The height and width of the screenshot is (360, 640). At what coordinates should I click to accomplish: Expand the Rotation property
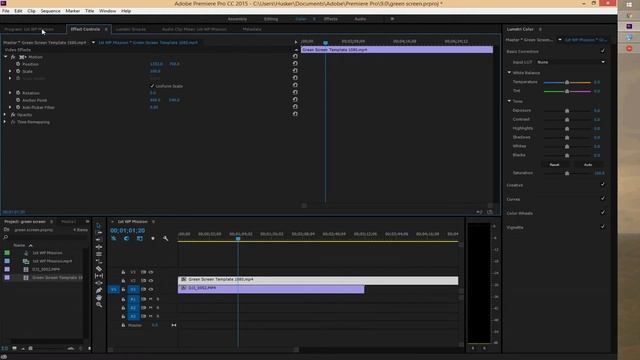tap(10, 93)
